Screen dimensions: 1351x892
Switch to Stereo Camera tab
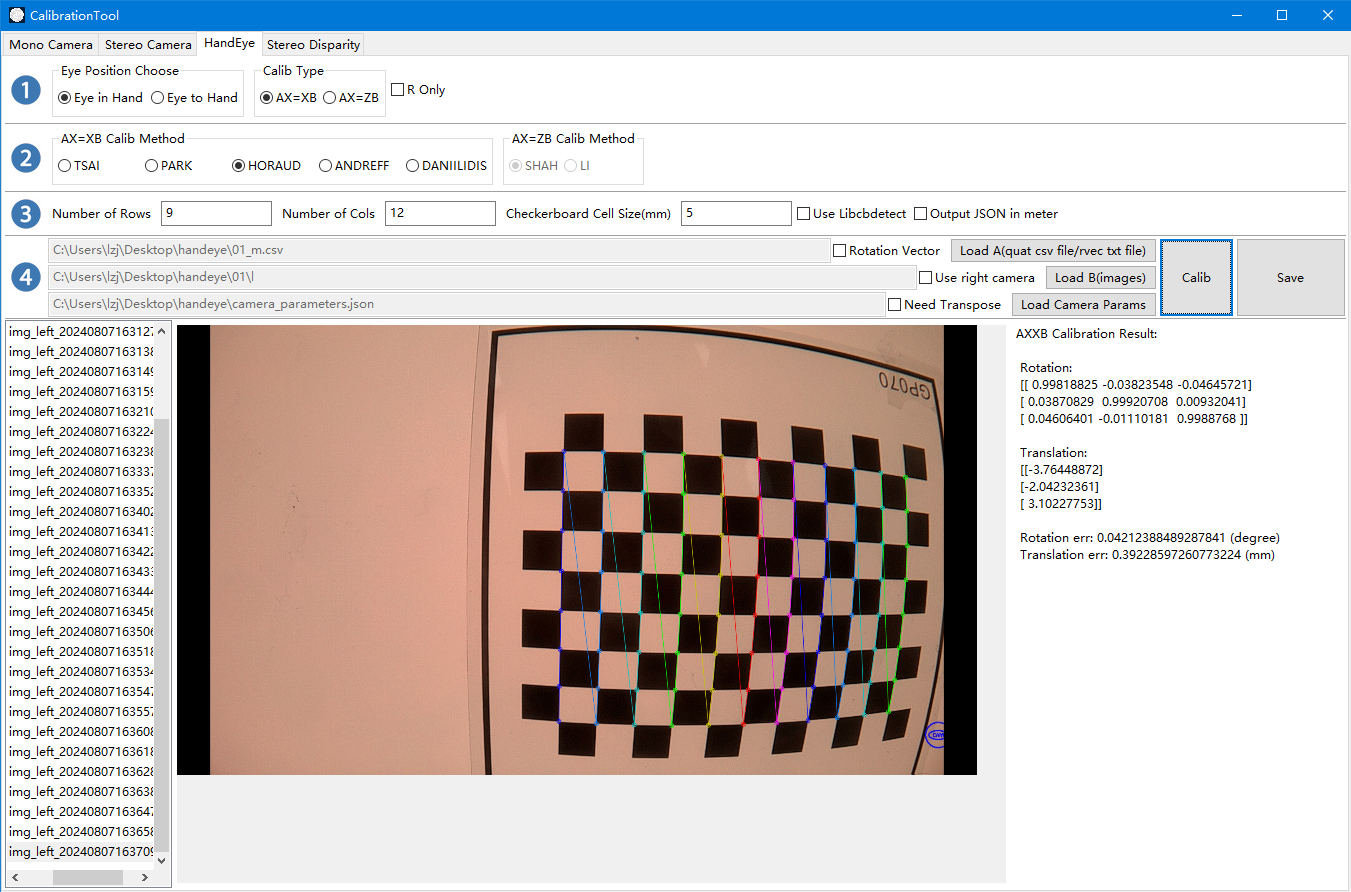tap(148, 45)
